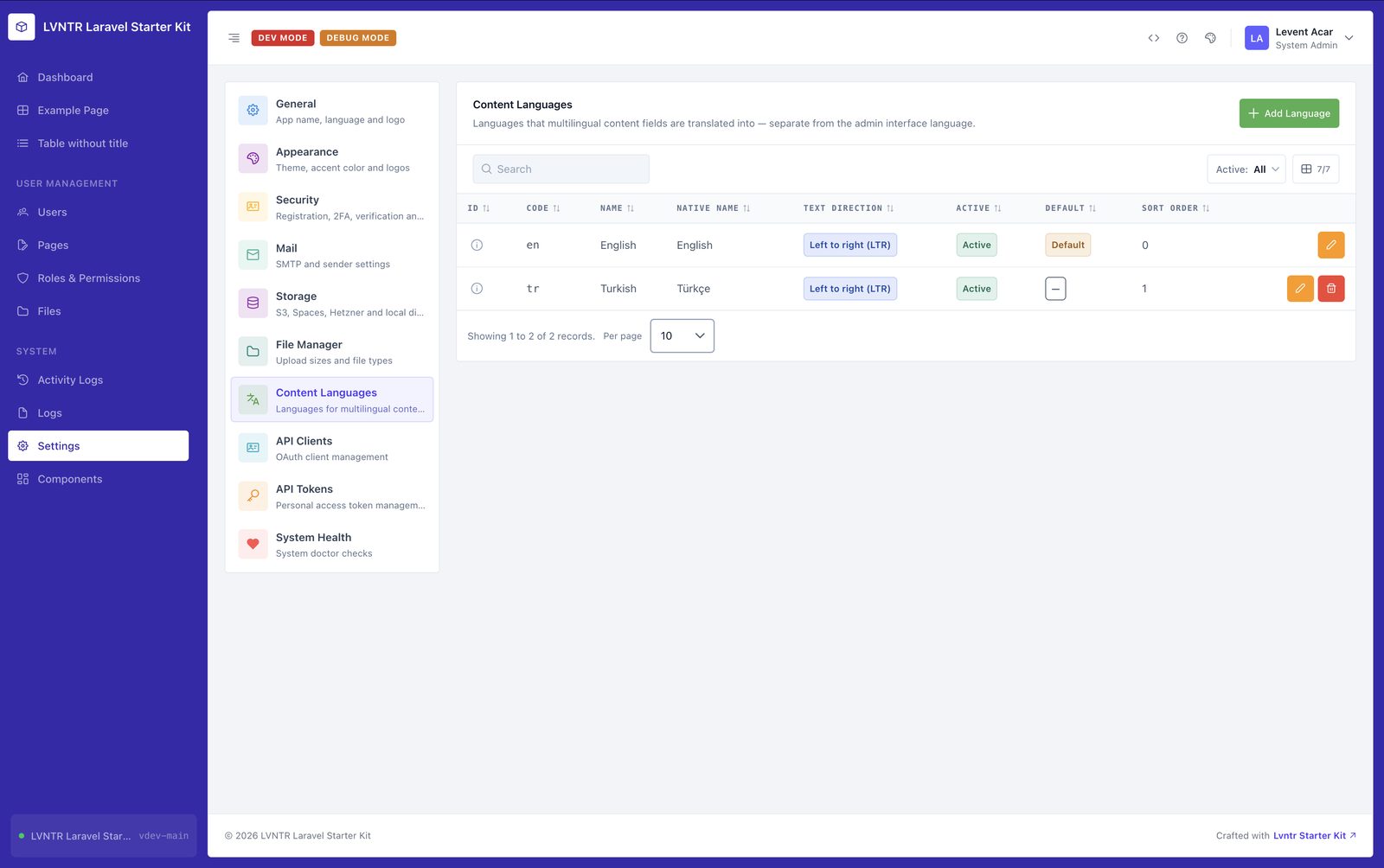Click the Appearance palette icon

(x=253, y=159)
